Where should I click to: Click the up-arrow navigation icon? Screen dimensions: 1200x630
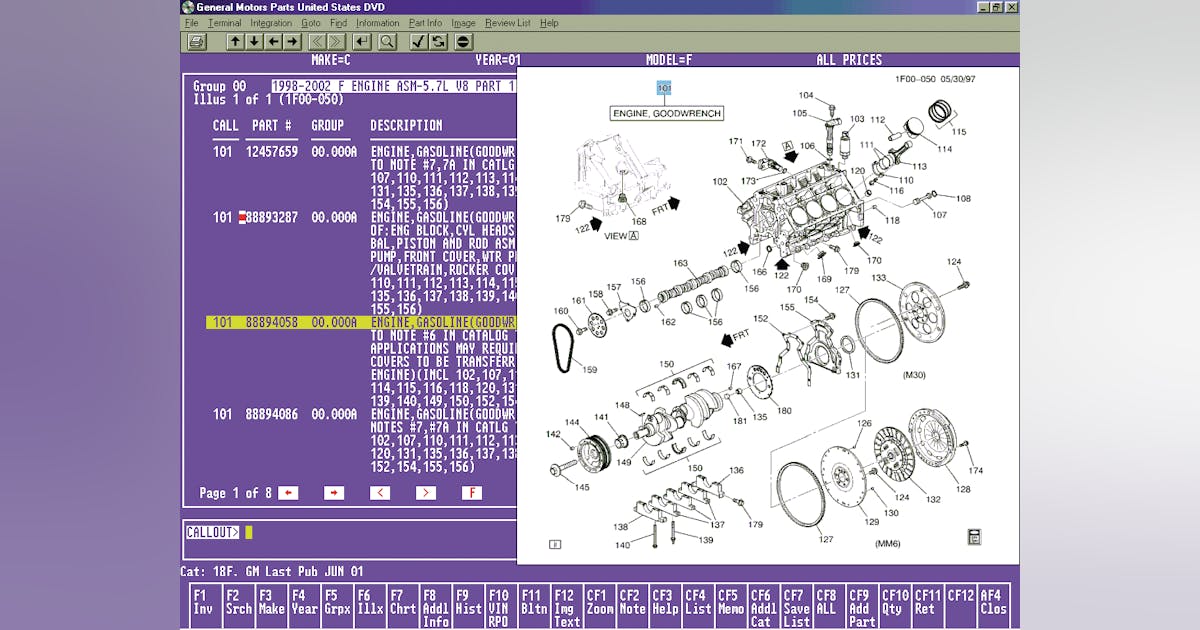click(234, 42)
